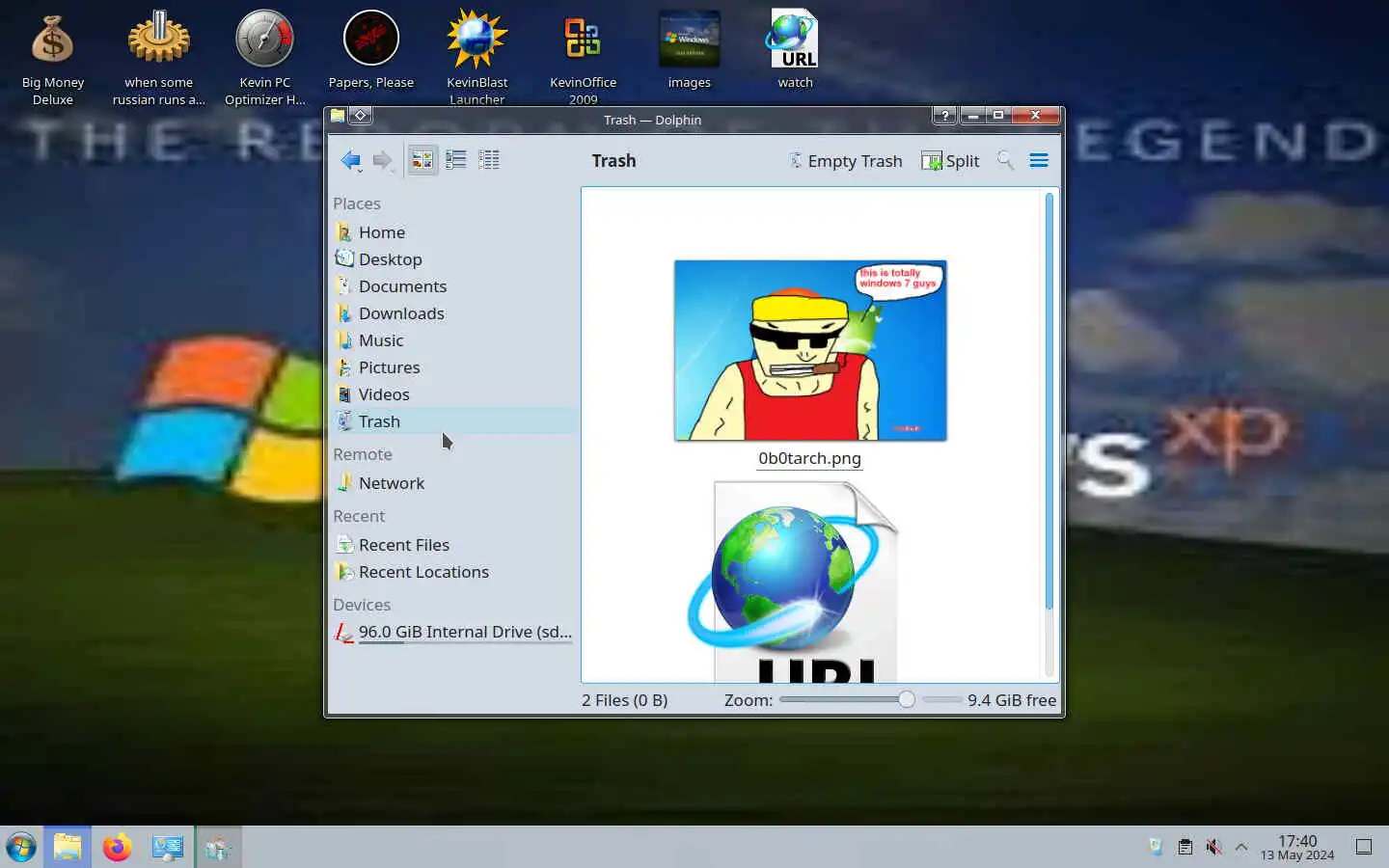Select the 96.0 GiB Internal Drive device
This screenshot has width=1389, height=868.
pos(453,633)
